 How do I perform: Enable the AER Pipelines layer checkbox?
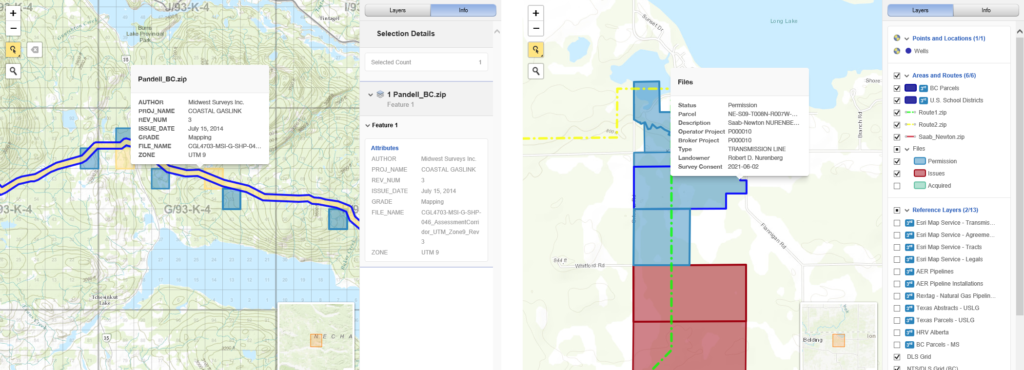pyautogui.click(x=897, y=271)
